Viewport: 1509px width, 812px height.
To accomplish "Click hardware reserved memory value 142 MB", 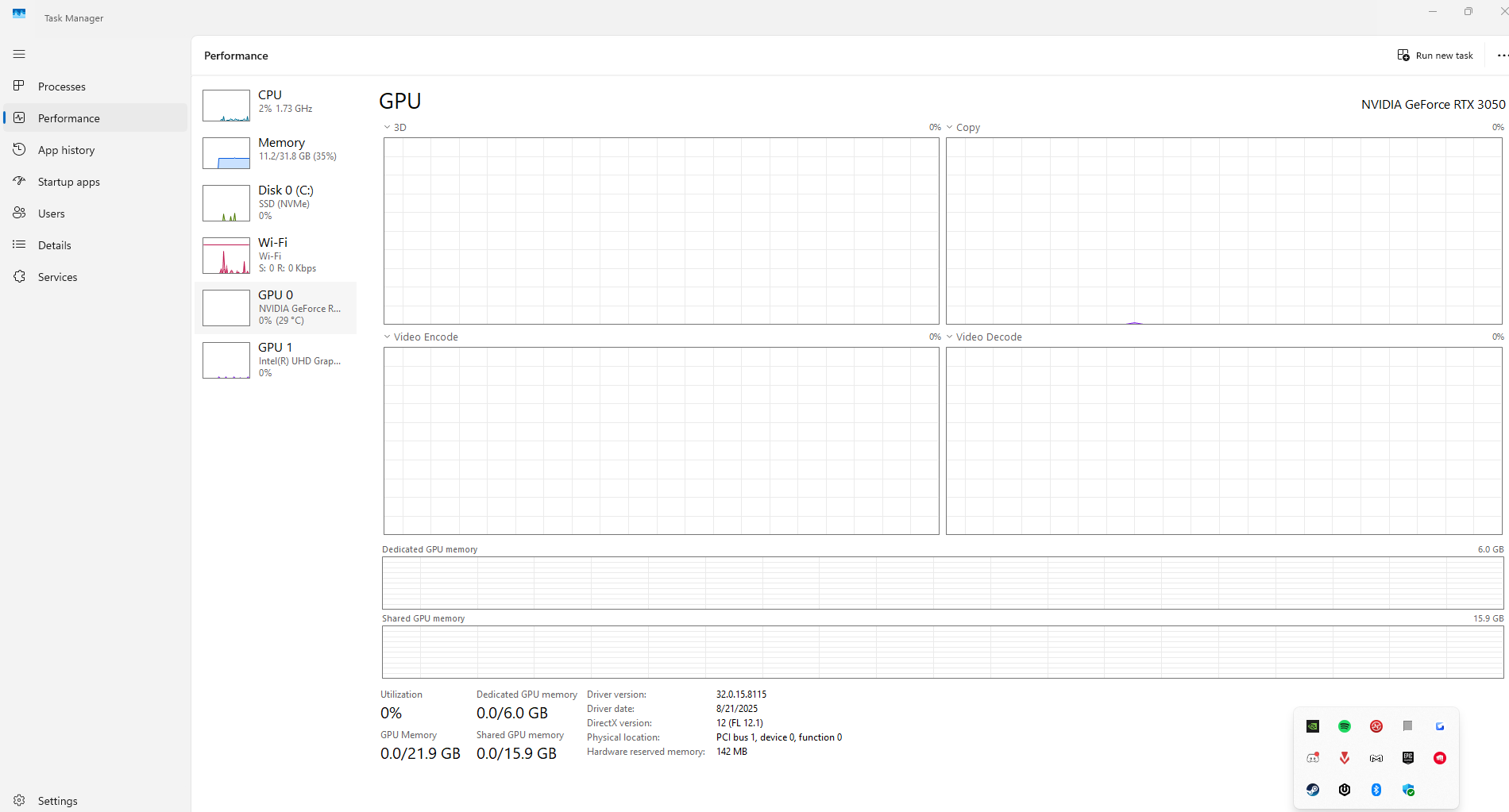I will pyautogui.click(x=731, y=752).
